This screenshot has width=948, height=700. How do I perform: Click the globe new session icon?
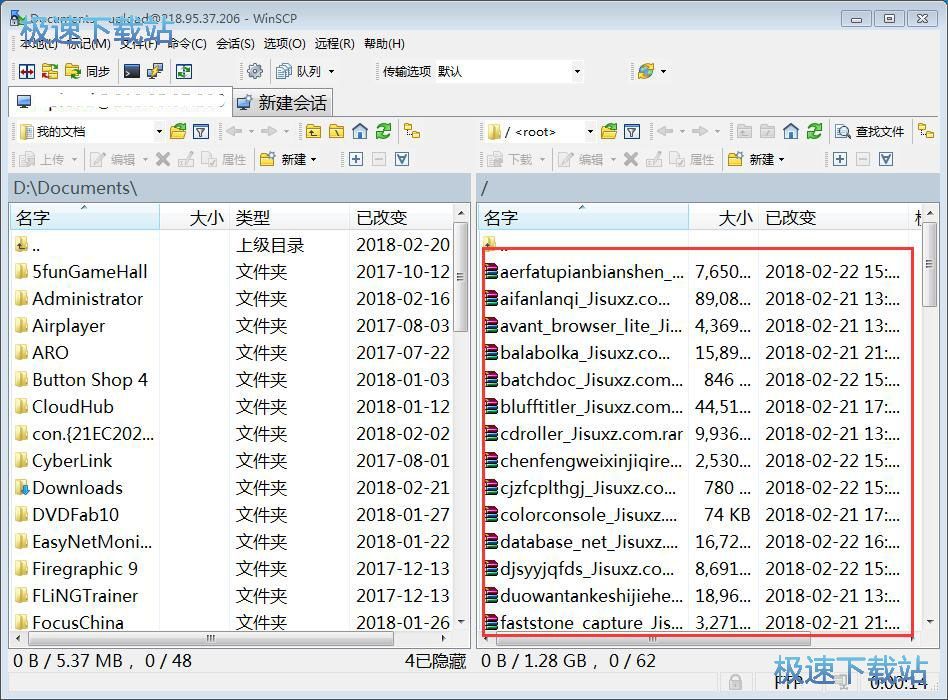(646, 71)
